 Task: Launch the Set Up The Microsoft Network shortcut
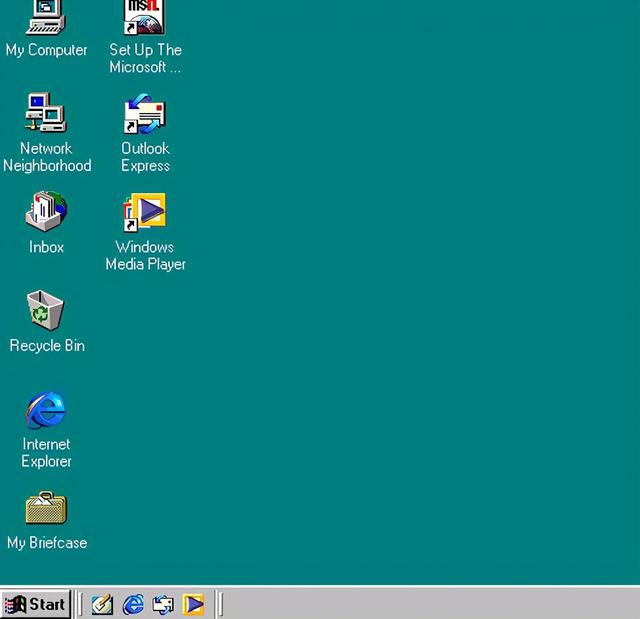tap(145, 18)
